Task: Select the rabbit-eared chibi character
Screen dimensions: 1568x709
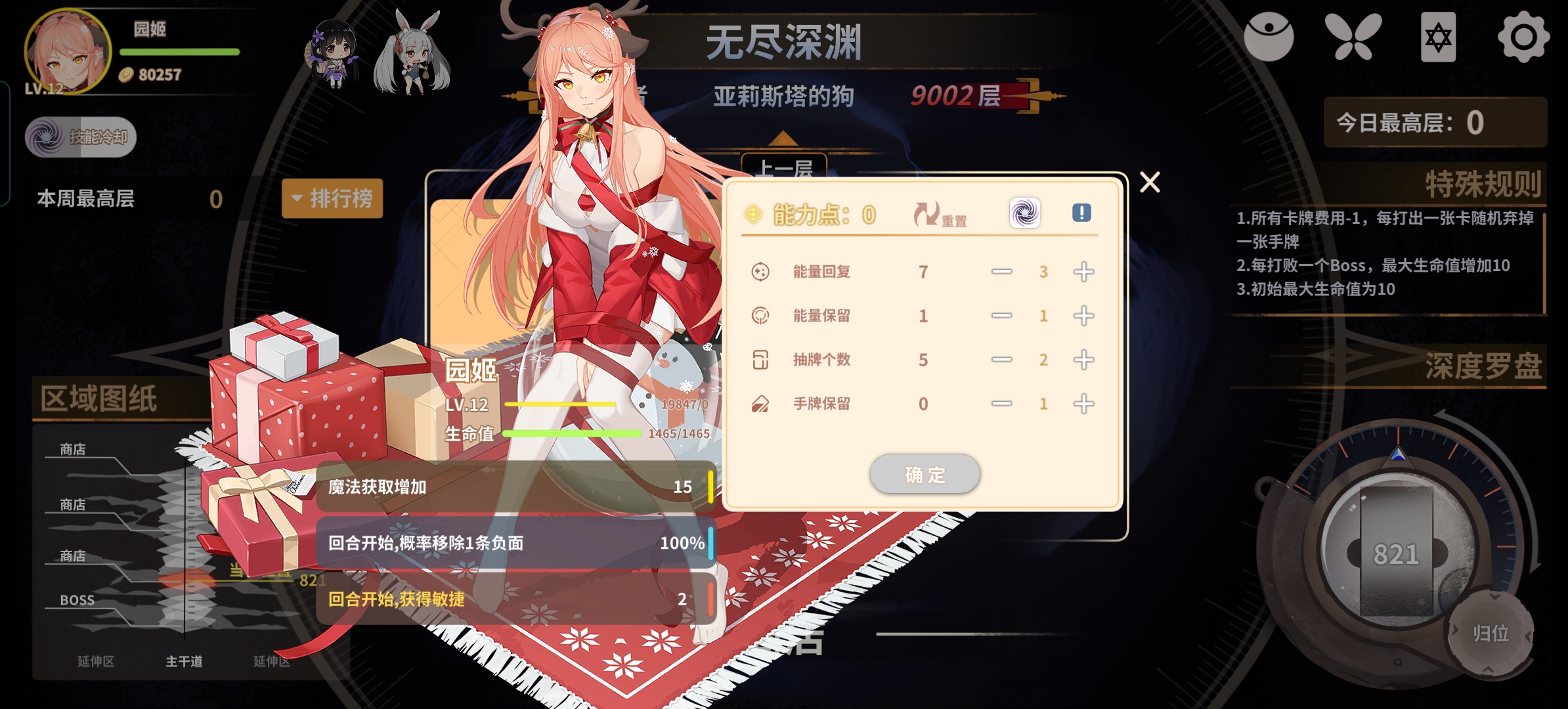Action: tap(412, 54)
